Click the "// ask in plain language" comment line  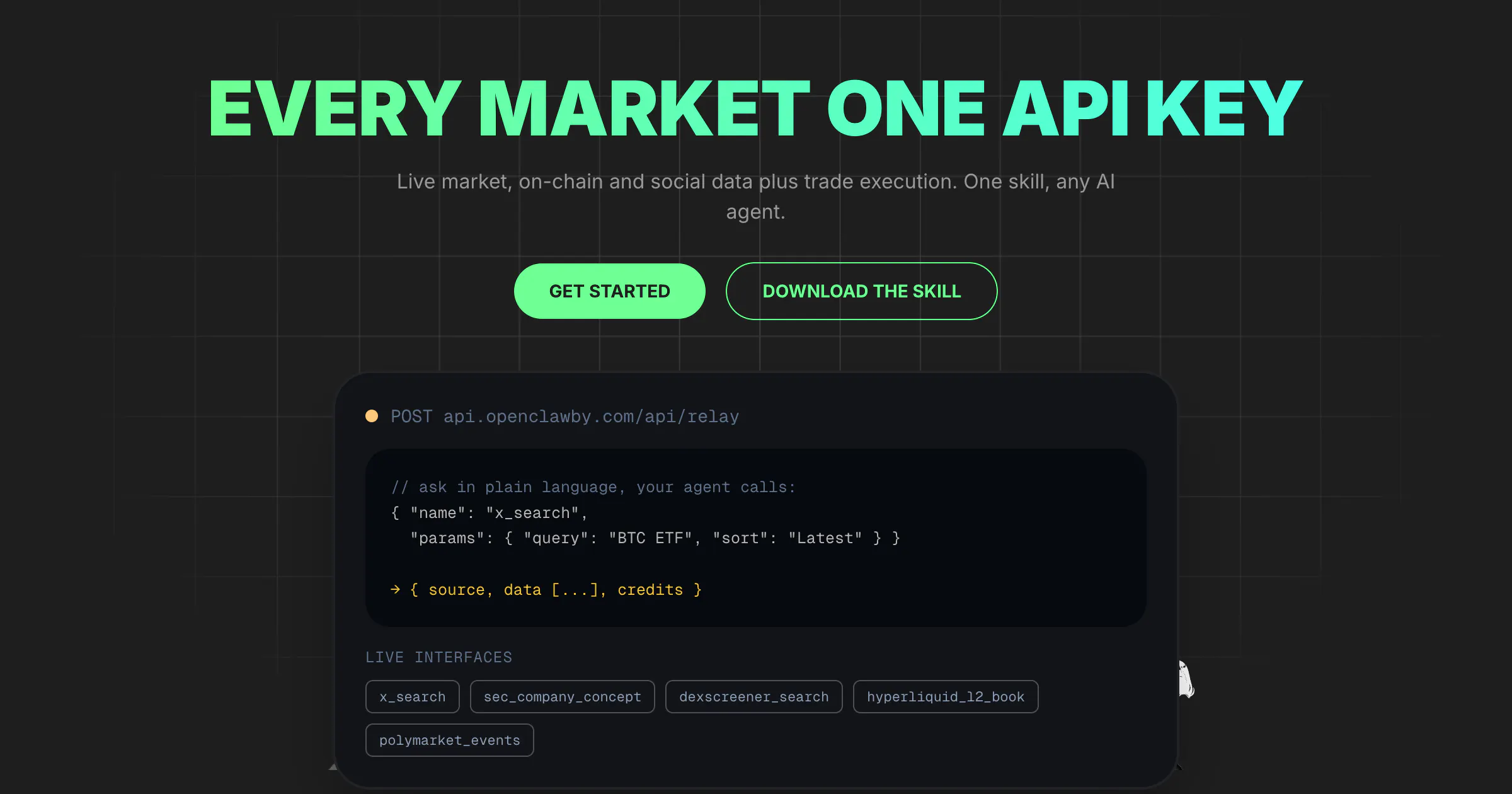click(x=593, y=487)
